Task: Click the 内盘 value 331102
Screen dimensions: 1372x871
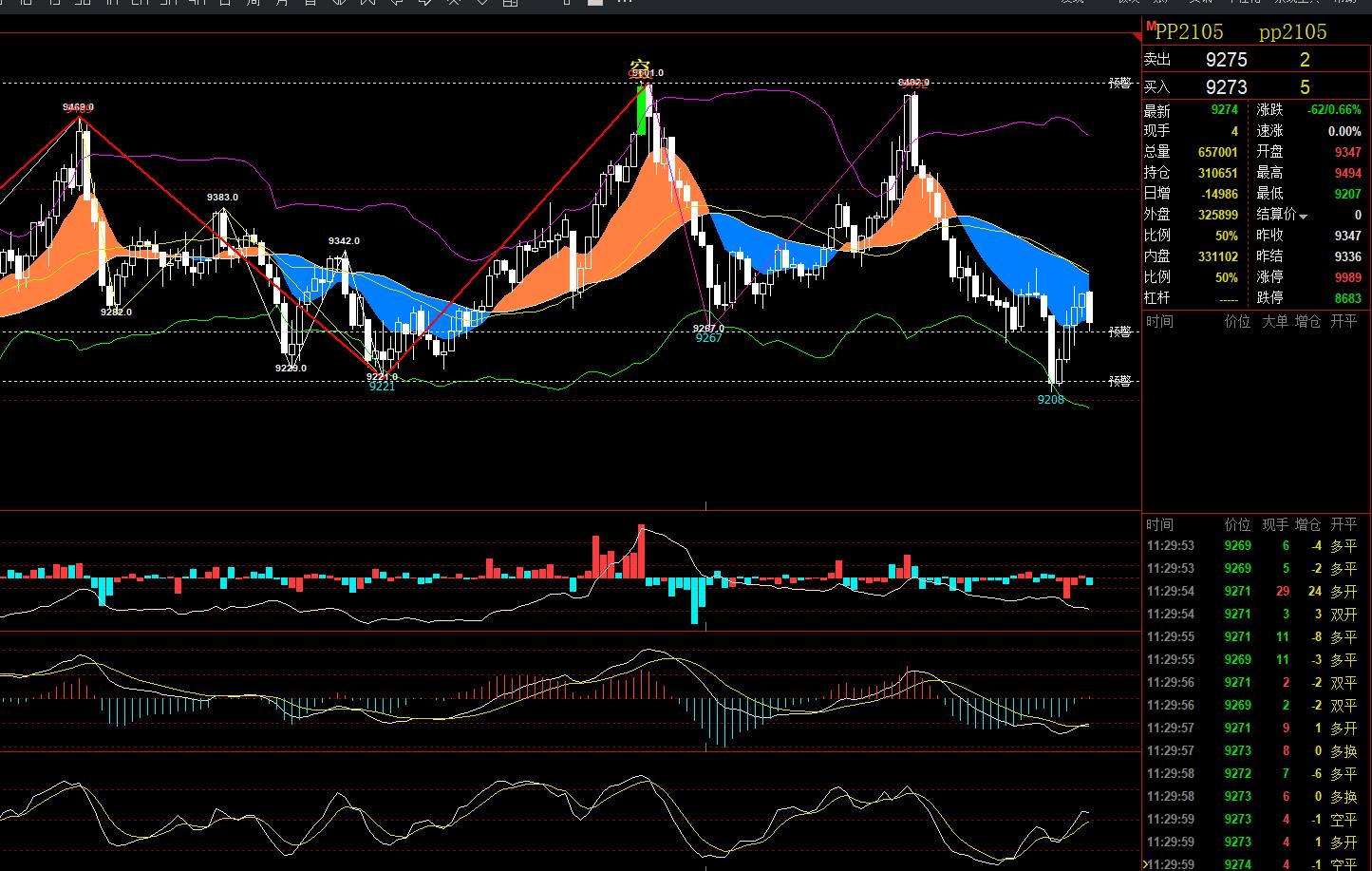Action: [1218, 256]
